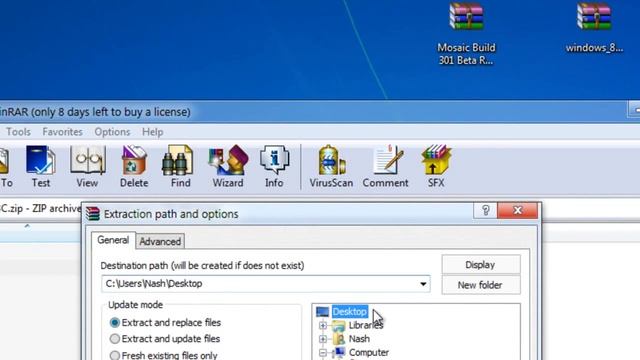Open Mosaic Build 301 Beta desktop archive
Screen dimensions: 640x360
466,33
